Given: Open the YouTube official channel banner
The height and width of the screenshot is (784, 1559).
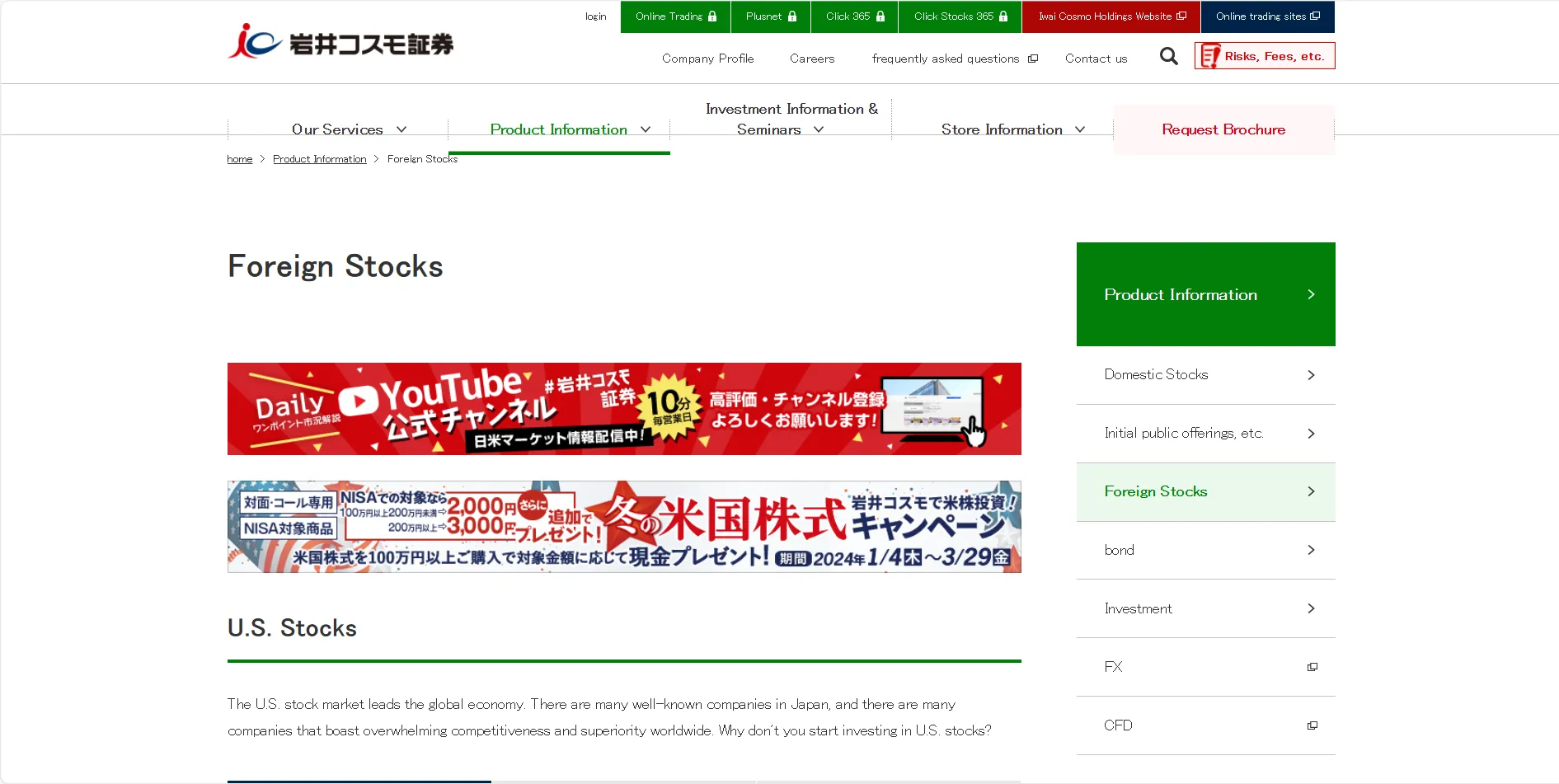Looking at the screenshot, I should point(624,409).
